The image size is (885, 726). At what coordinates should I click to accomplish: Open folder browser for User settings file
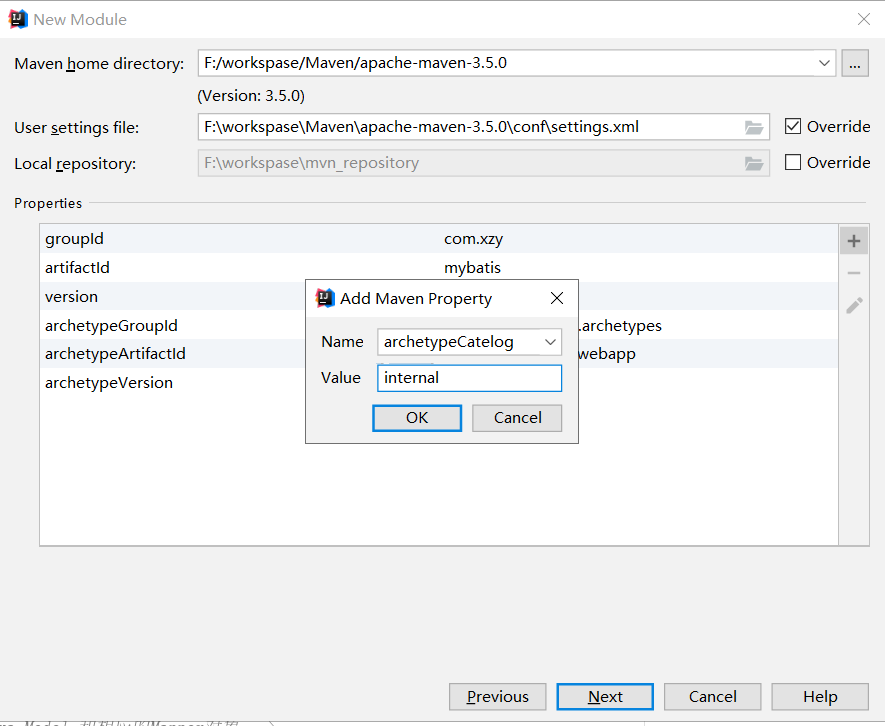point(753,128)
